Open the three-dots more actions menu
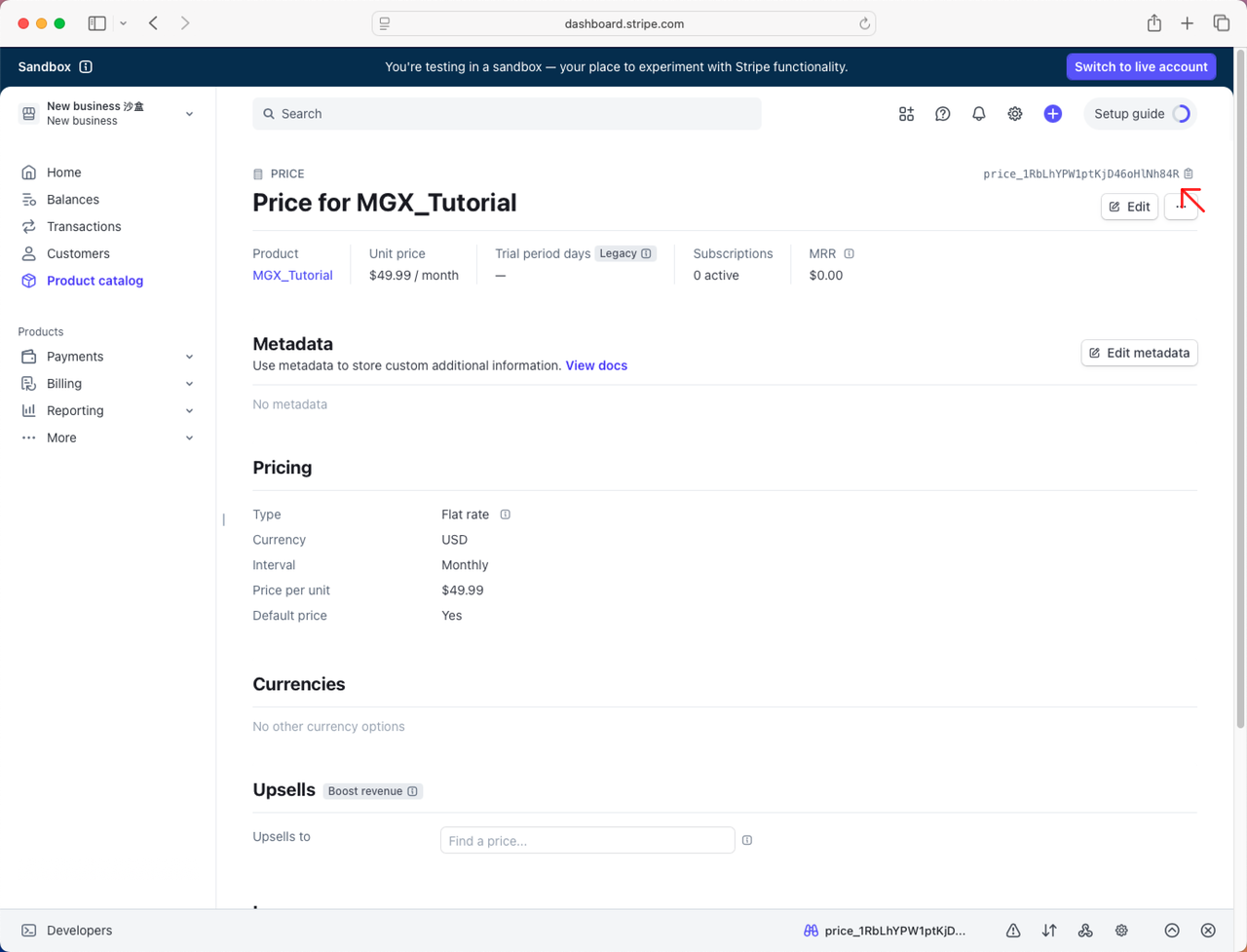This screenshot has height=952, width=1247. [x=1181, y=207]
